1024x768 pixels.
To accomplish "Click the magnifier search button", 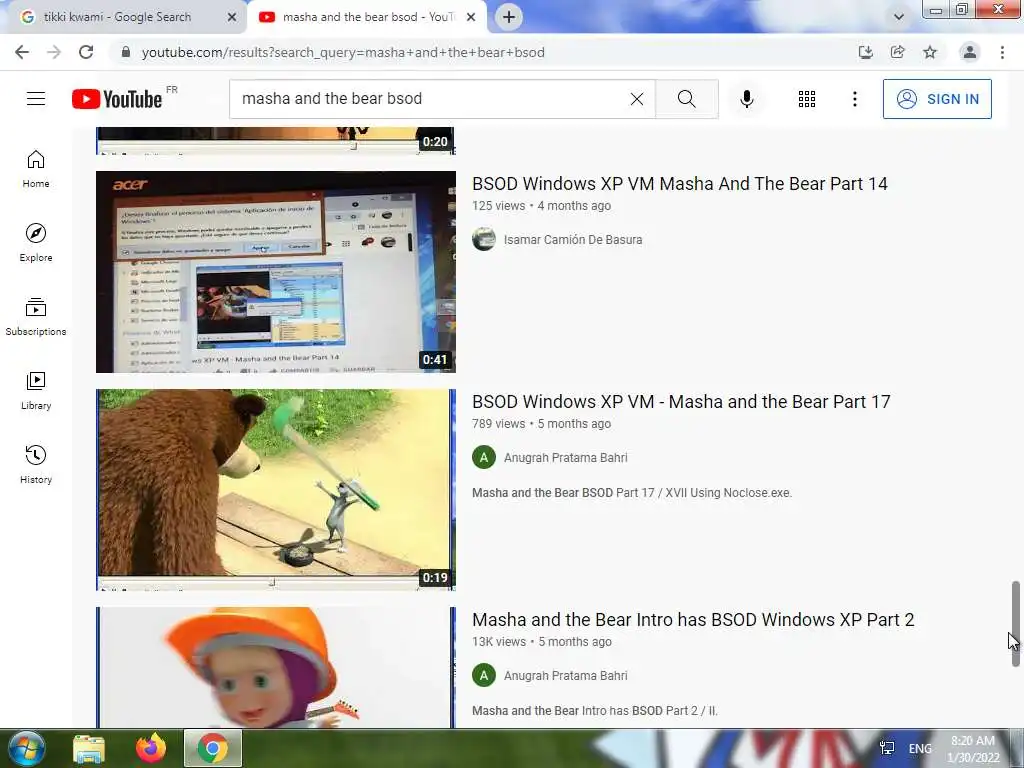I will (686, 99).
